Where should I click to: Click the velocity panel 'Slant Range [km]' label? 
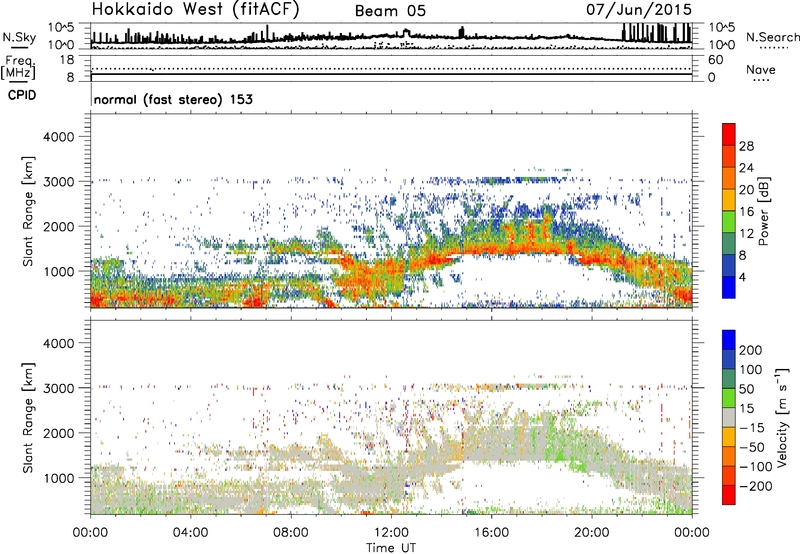[28, 418]
